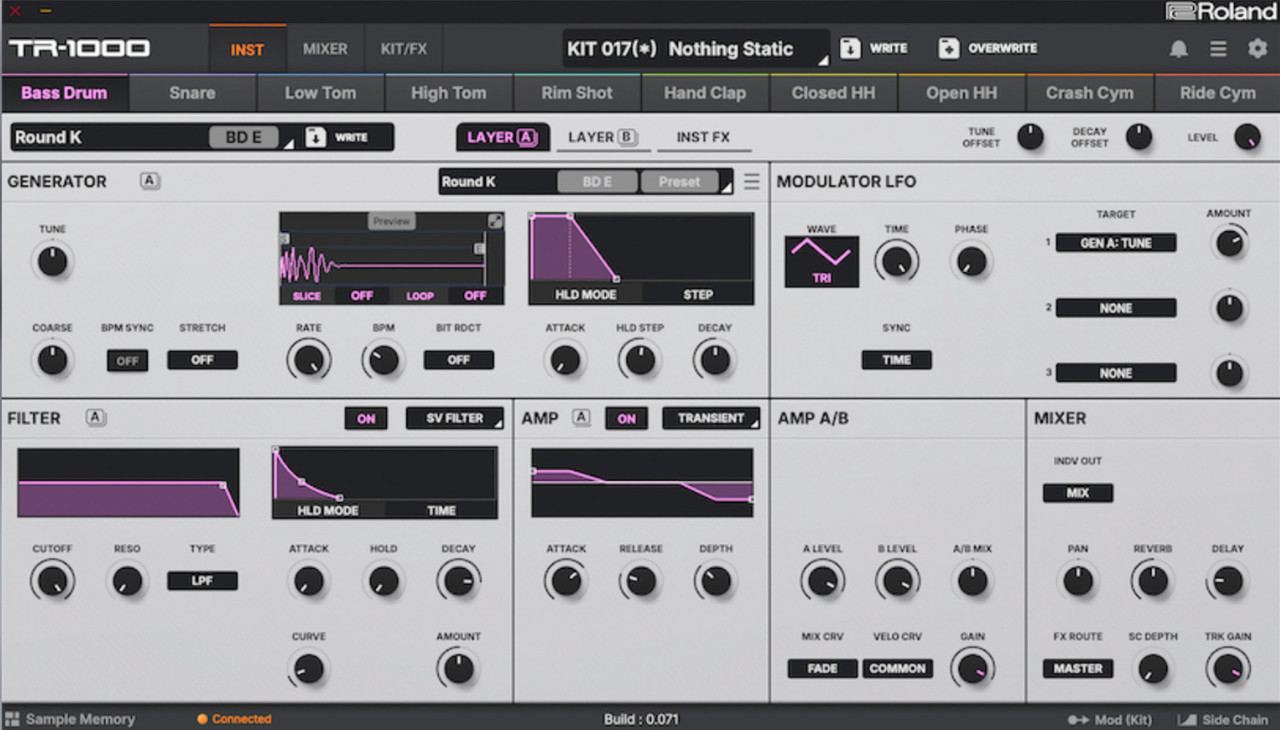Select the TRI wave shape display
This screenshot has height=730, width=1280.
[x=821, y=261]
